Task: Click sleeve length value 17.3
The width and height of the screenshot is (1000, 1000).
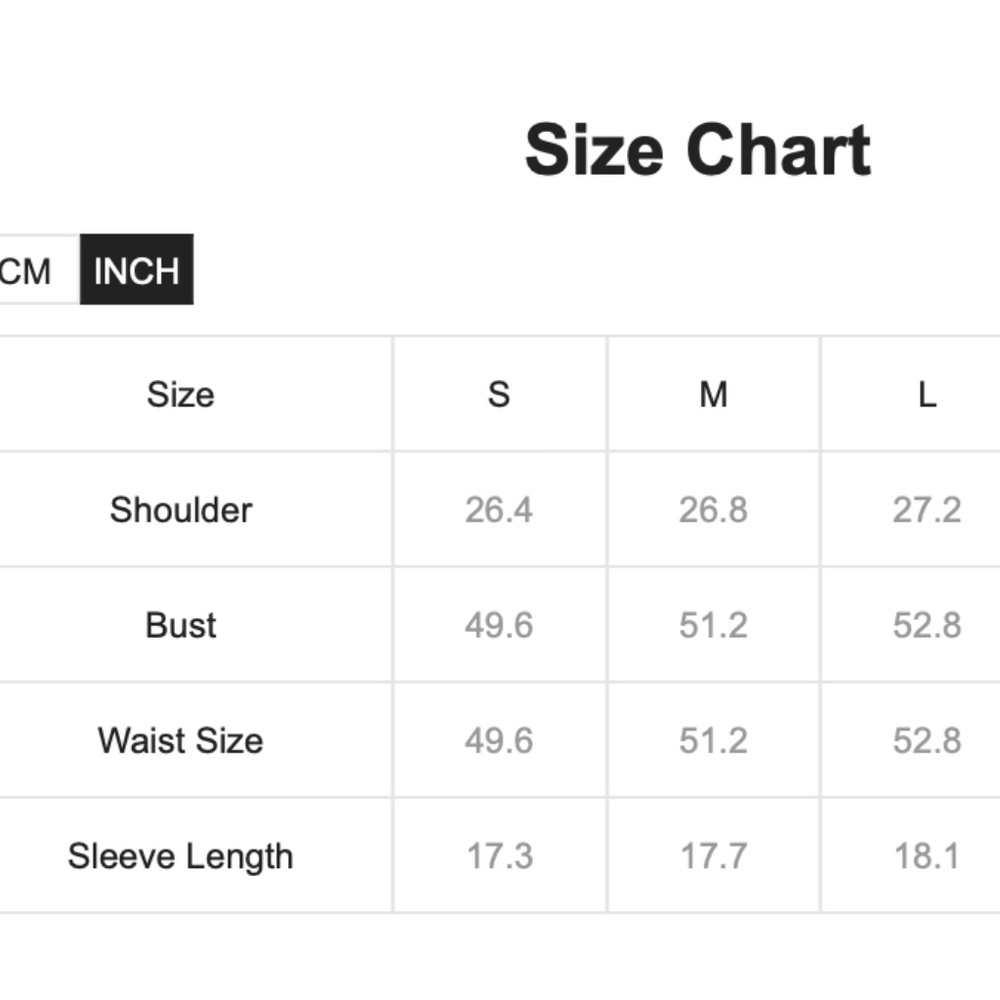Action: coord(499,856)
